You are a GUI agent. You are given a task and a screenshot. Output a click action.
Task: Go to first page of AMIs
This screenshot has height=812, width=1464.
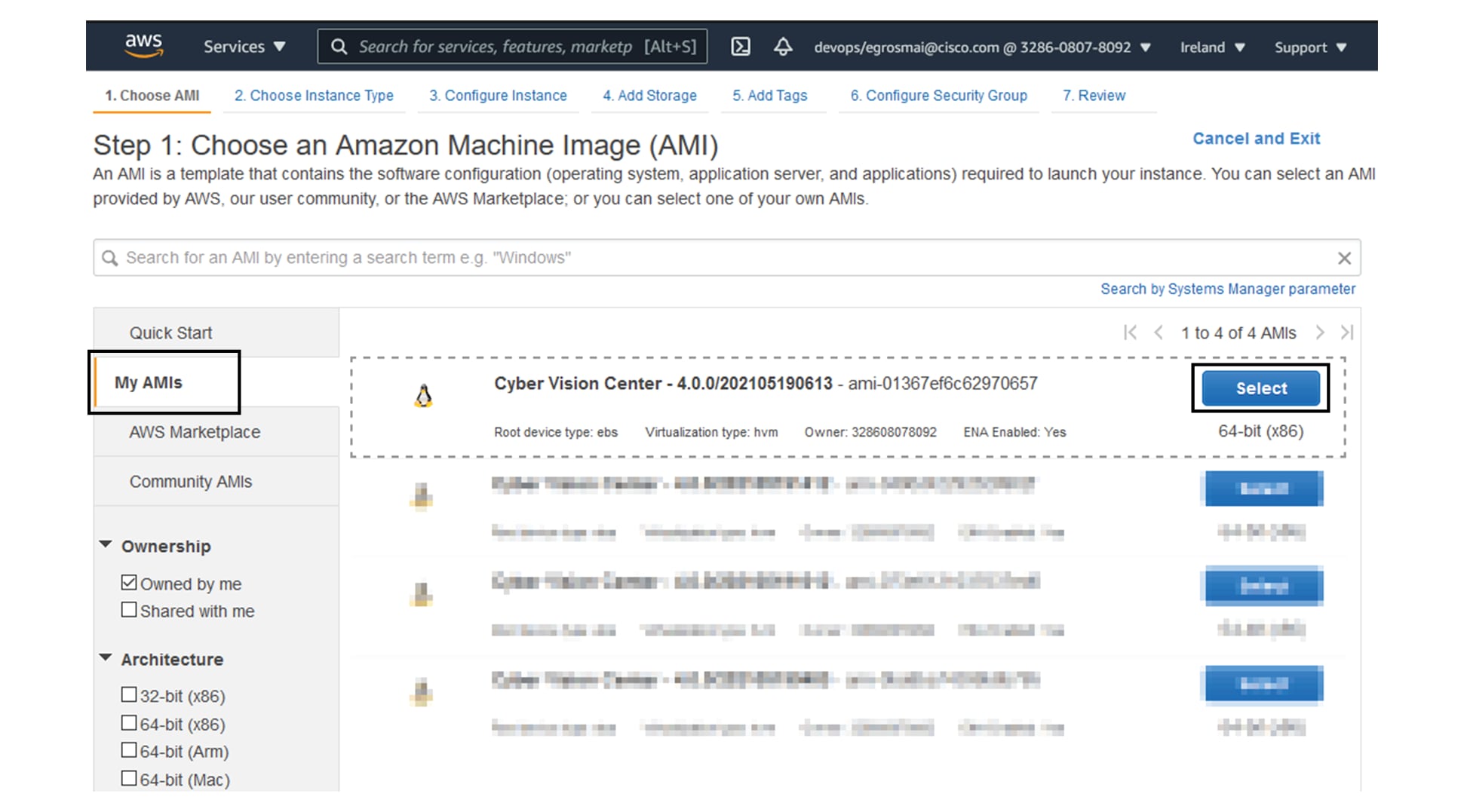point(1130,332)
